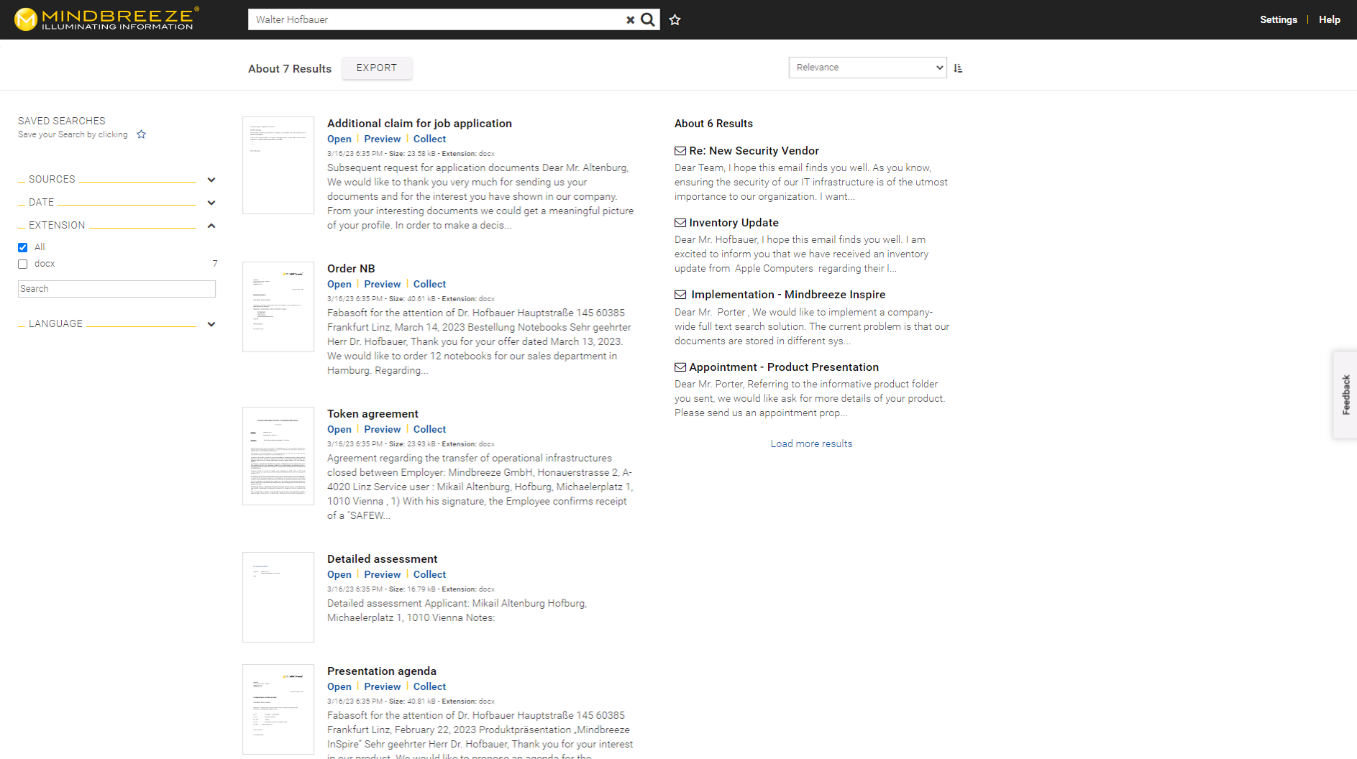Preview the Detailed assessment document

[x=382, y=575]
